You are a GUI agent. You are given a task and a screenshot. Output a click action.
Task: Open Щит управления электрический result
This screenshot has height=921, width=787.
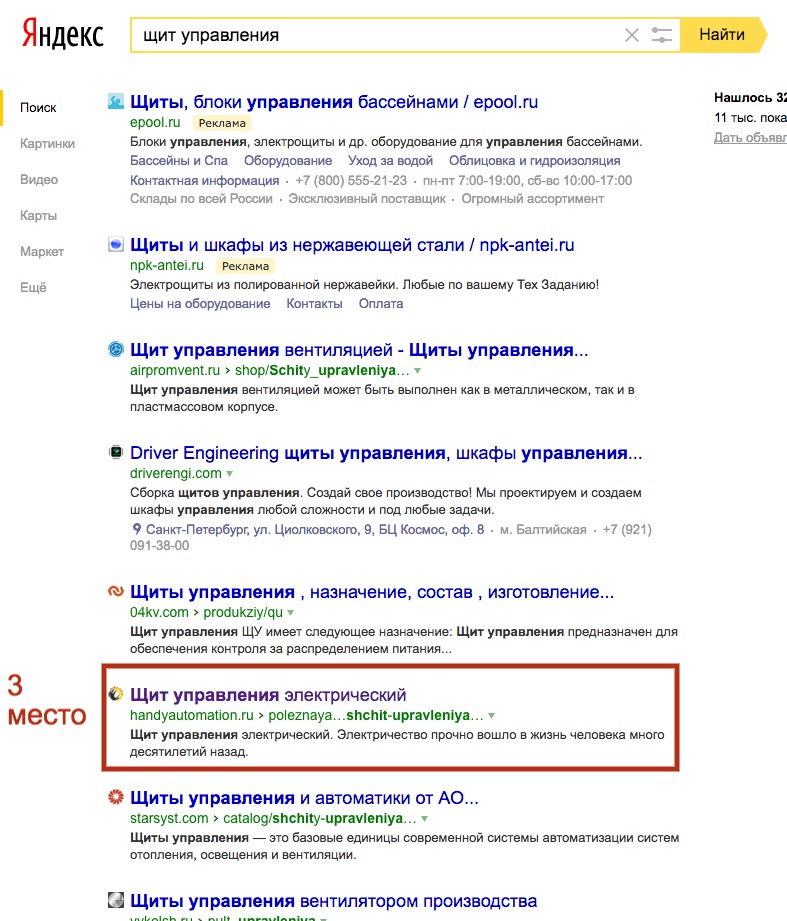(268, 694)
